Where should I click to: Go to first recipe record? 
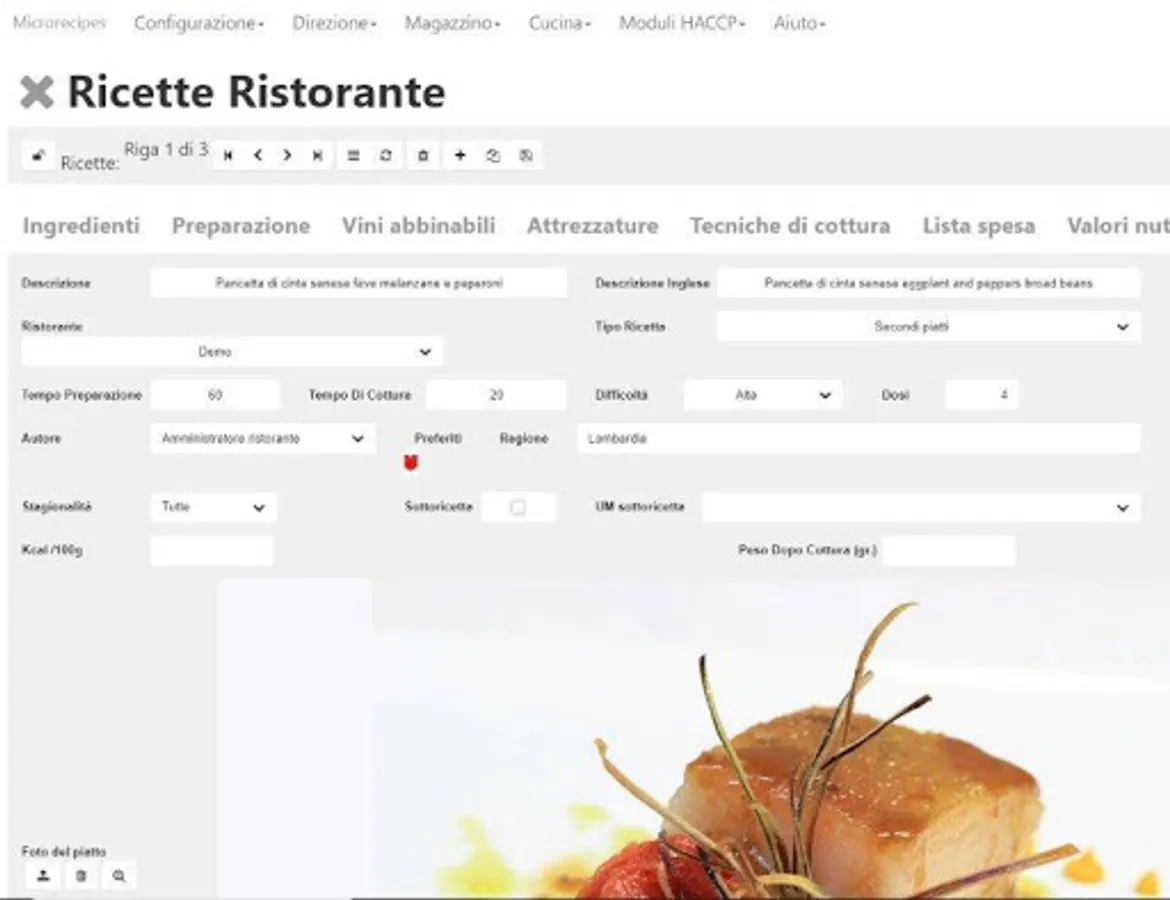(228, 155)
